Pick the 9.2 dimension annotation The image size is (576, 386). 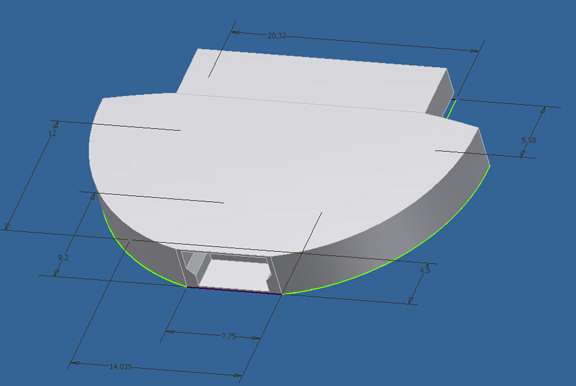pyautogui.click(x=63, y=258)
